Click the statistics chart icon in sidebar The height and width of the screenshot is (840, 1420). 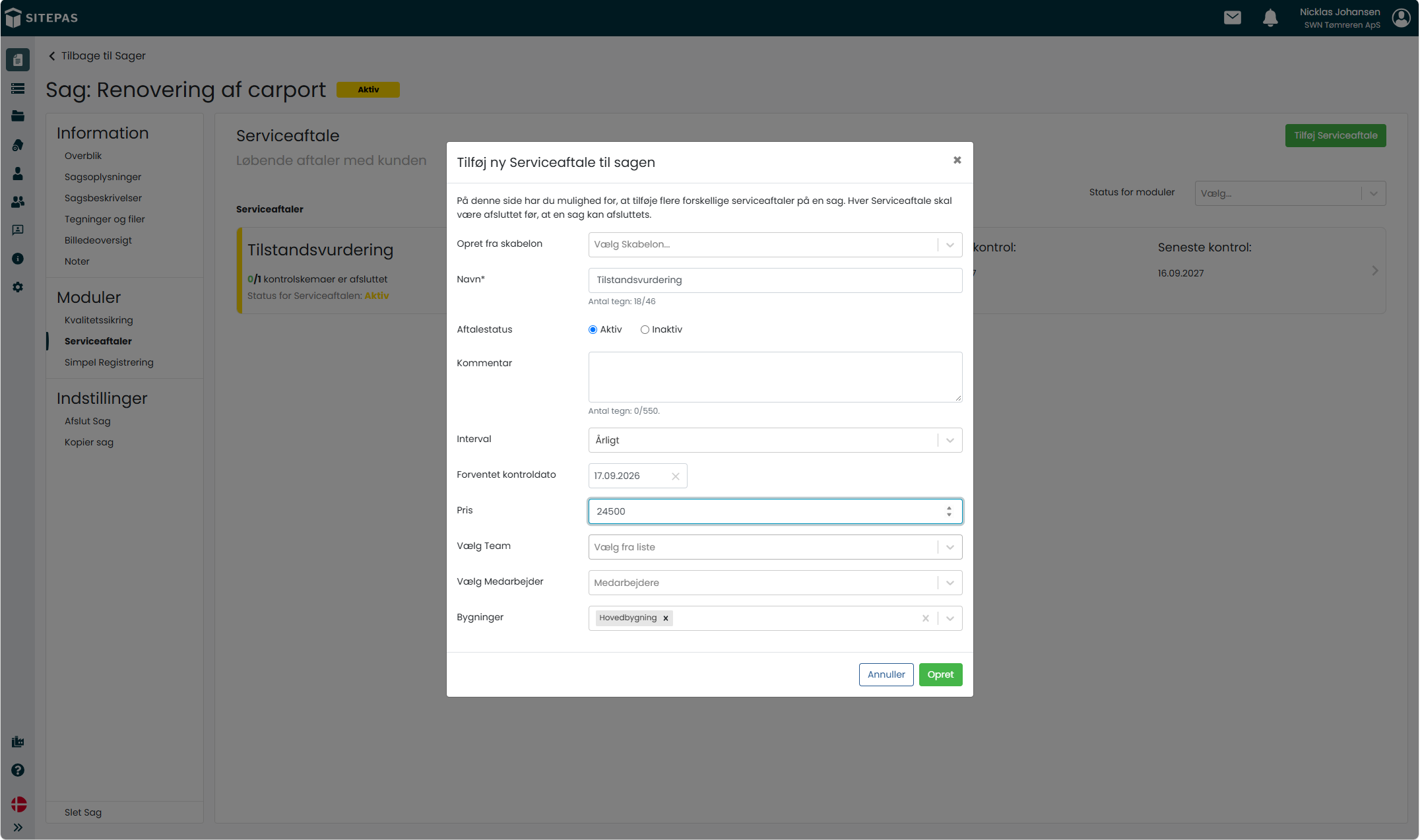tap(18, 742)
